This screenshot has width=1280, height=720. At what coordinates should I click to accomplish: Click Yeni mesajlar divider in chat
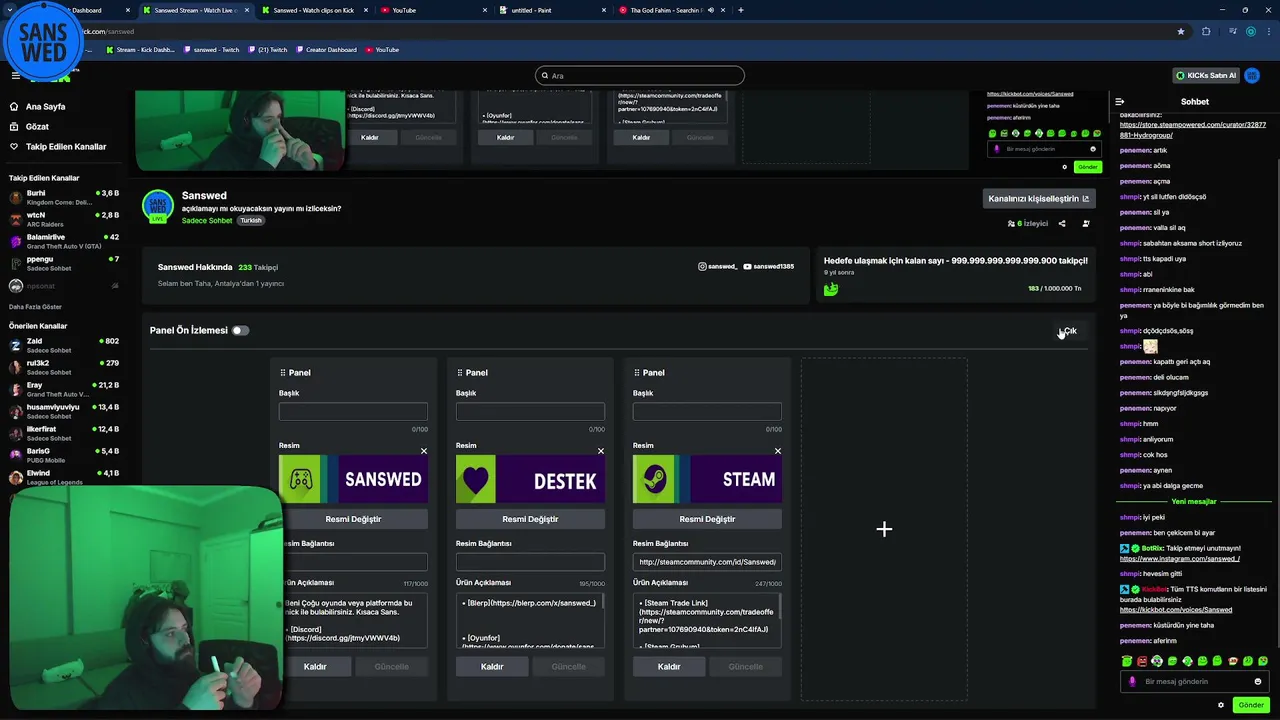pos(1193,501)
